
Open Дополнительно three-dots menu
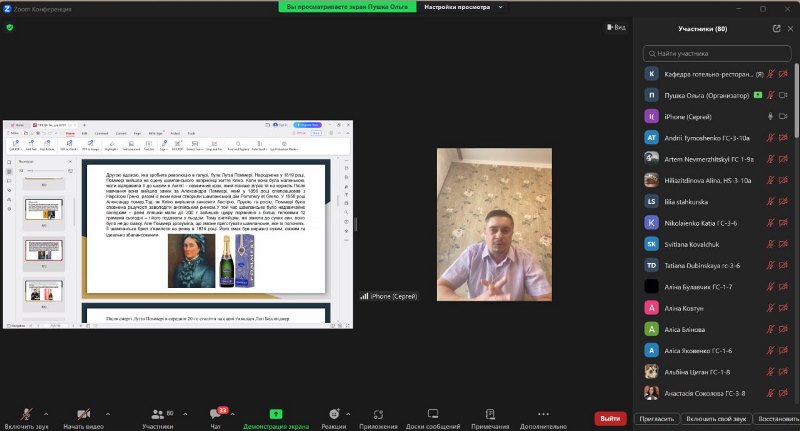(x=543, y=414)
